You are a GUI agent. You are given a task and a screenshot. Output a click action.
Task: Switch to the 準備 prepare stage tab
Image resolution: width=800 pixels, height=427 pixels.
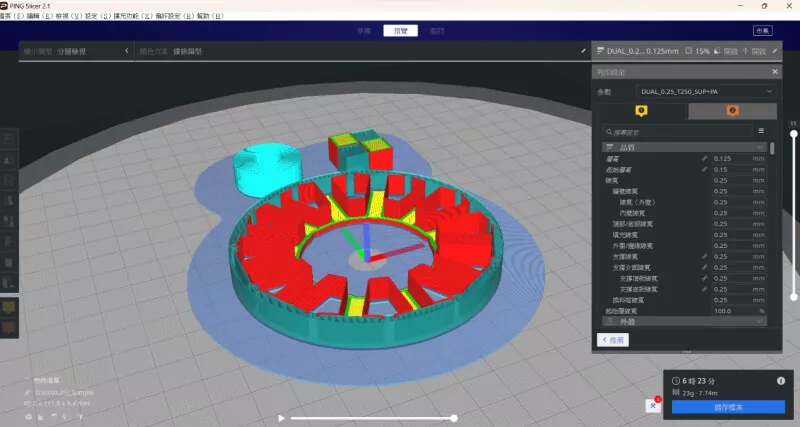(364, 31)
